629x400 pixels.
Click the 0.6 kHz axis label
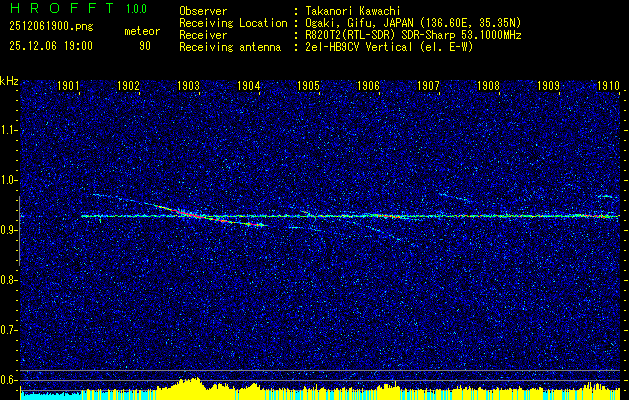tap(9, 380)
